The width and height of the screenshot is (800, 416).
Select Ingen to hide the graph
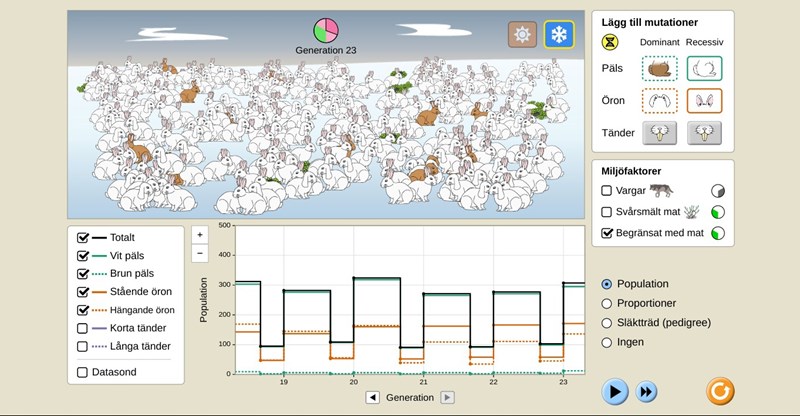coord(607,342)
